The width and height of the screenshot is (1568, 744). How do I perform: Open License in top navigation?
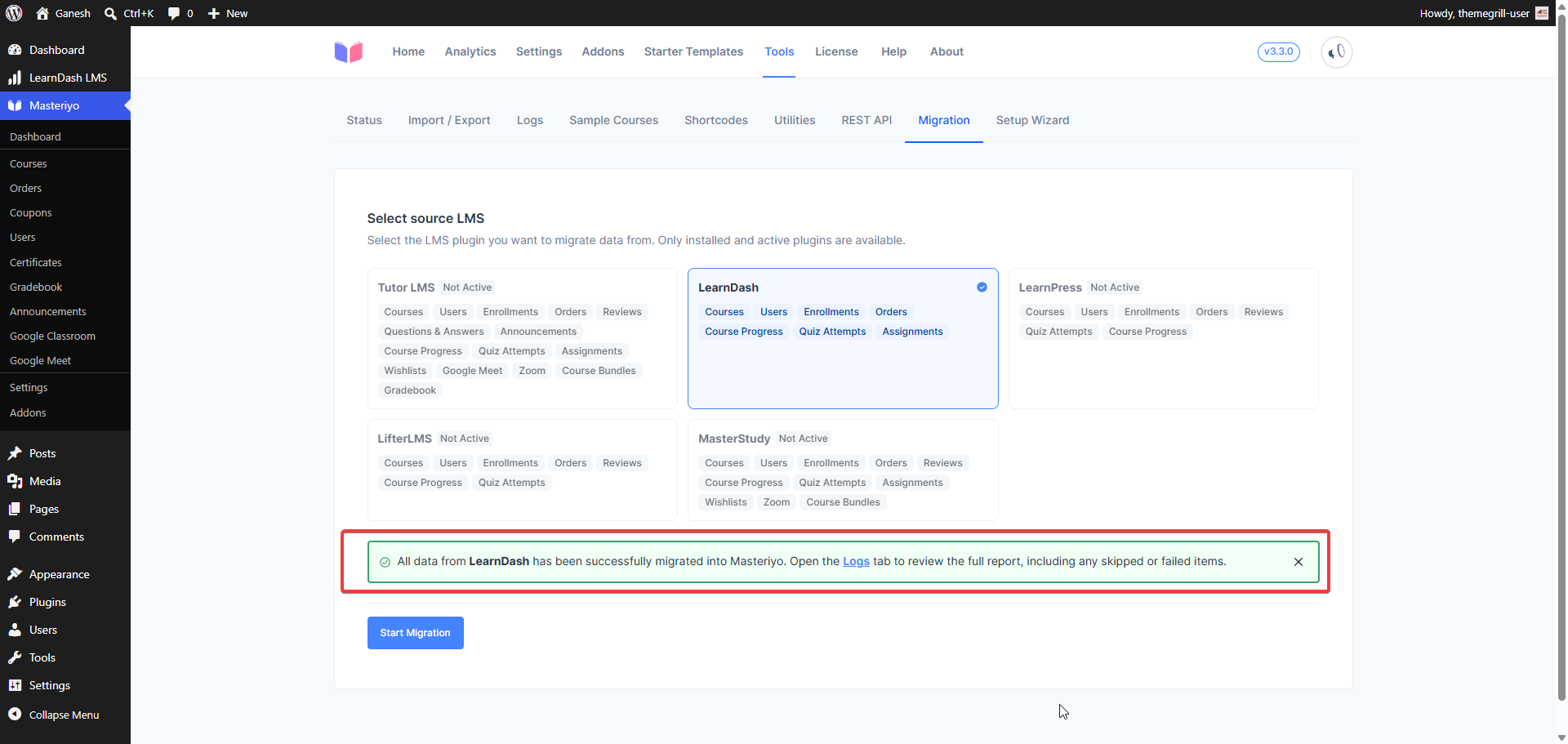tap(836, 51)
